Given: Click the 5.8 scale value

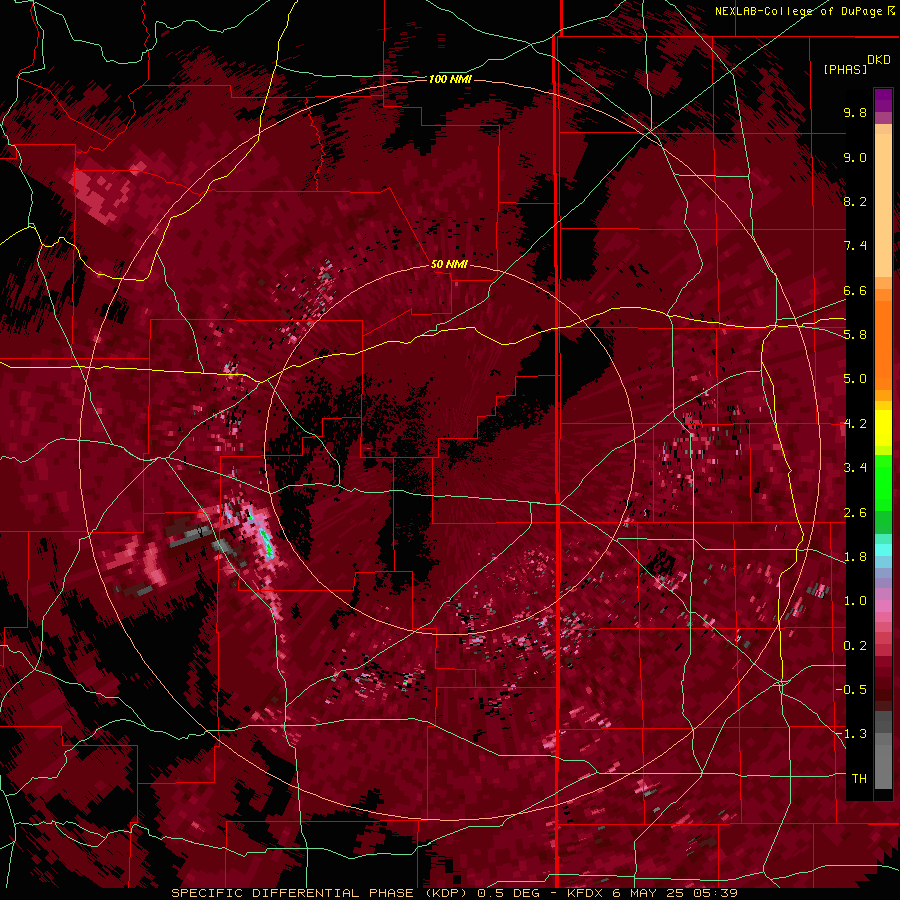Looking at the screenshot, I should pos(855,335).
